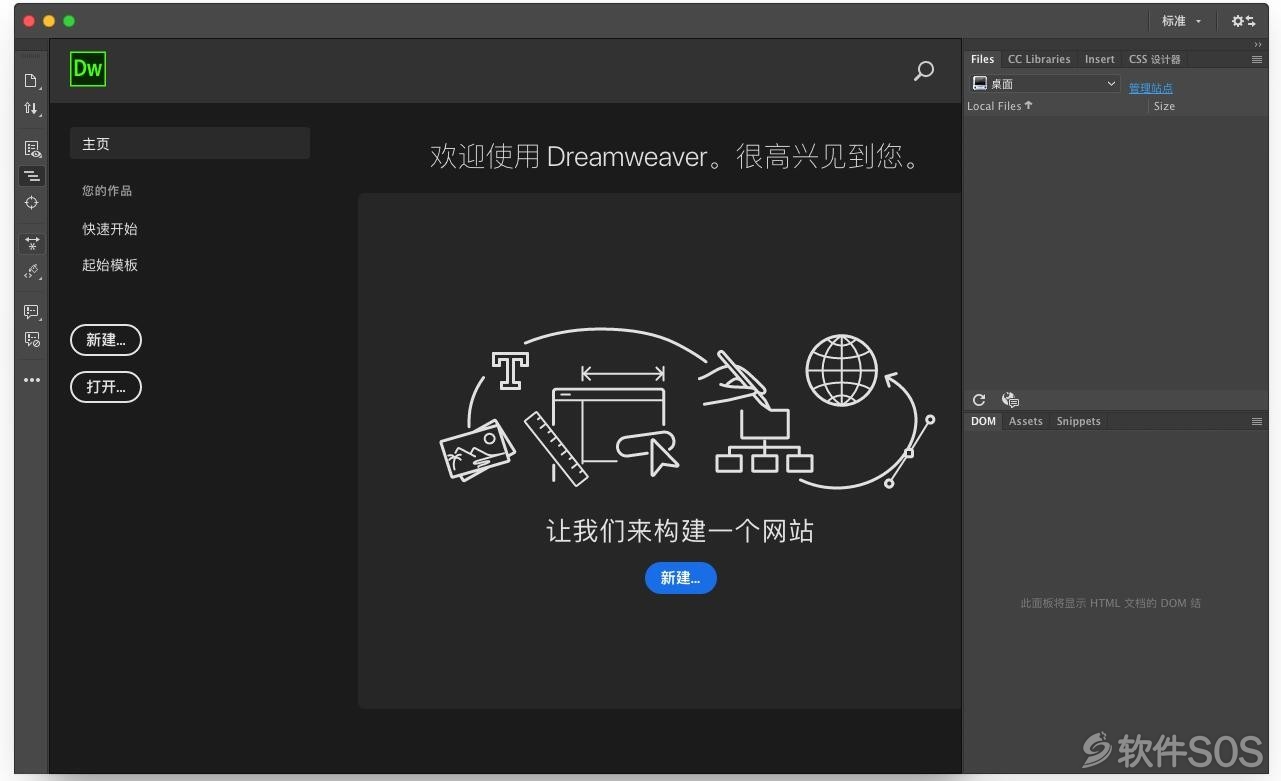
Task: Click the globe log icon in Files panel
Action: 1010,400
